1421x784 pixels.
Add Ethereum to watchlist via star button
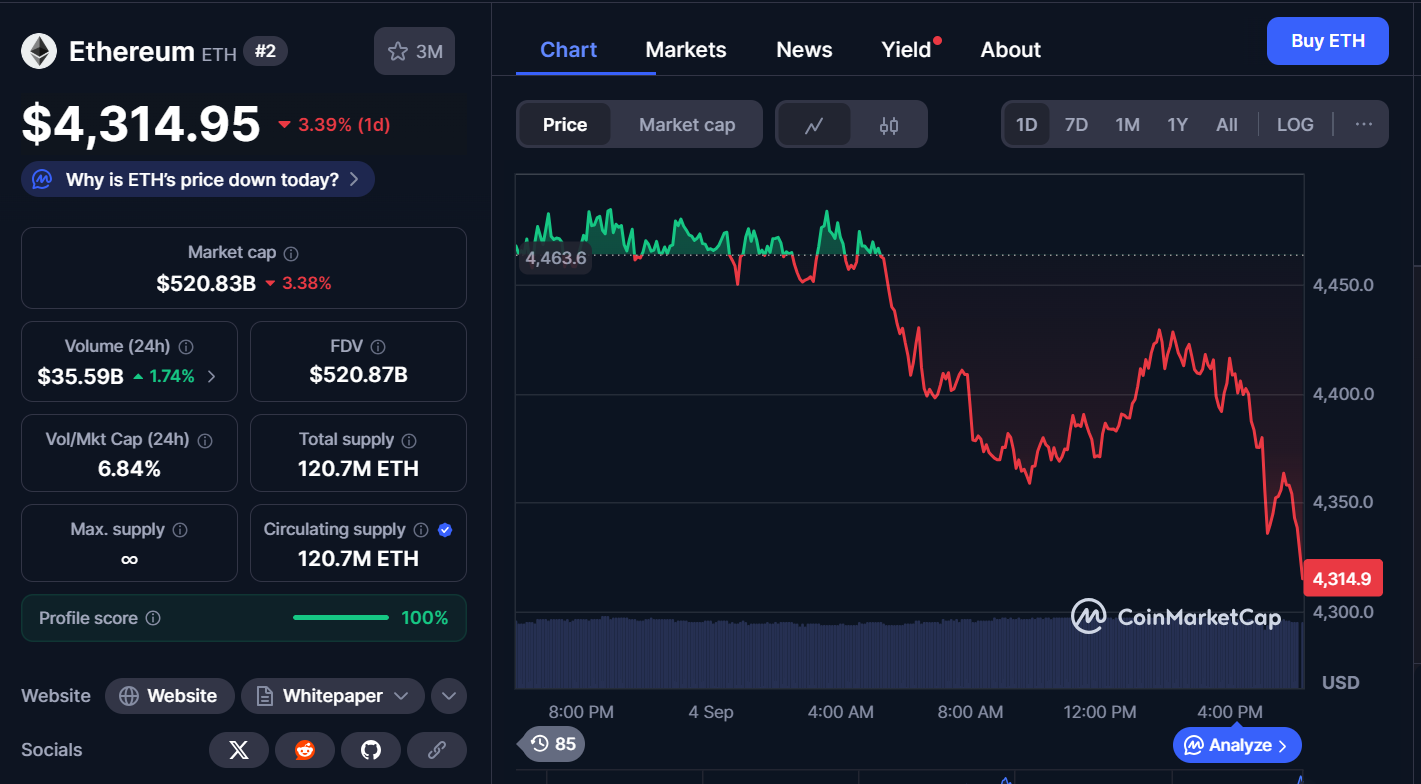click(414, 51)
